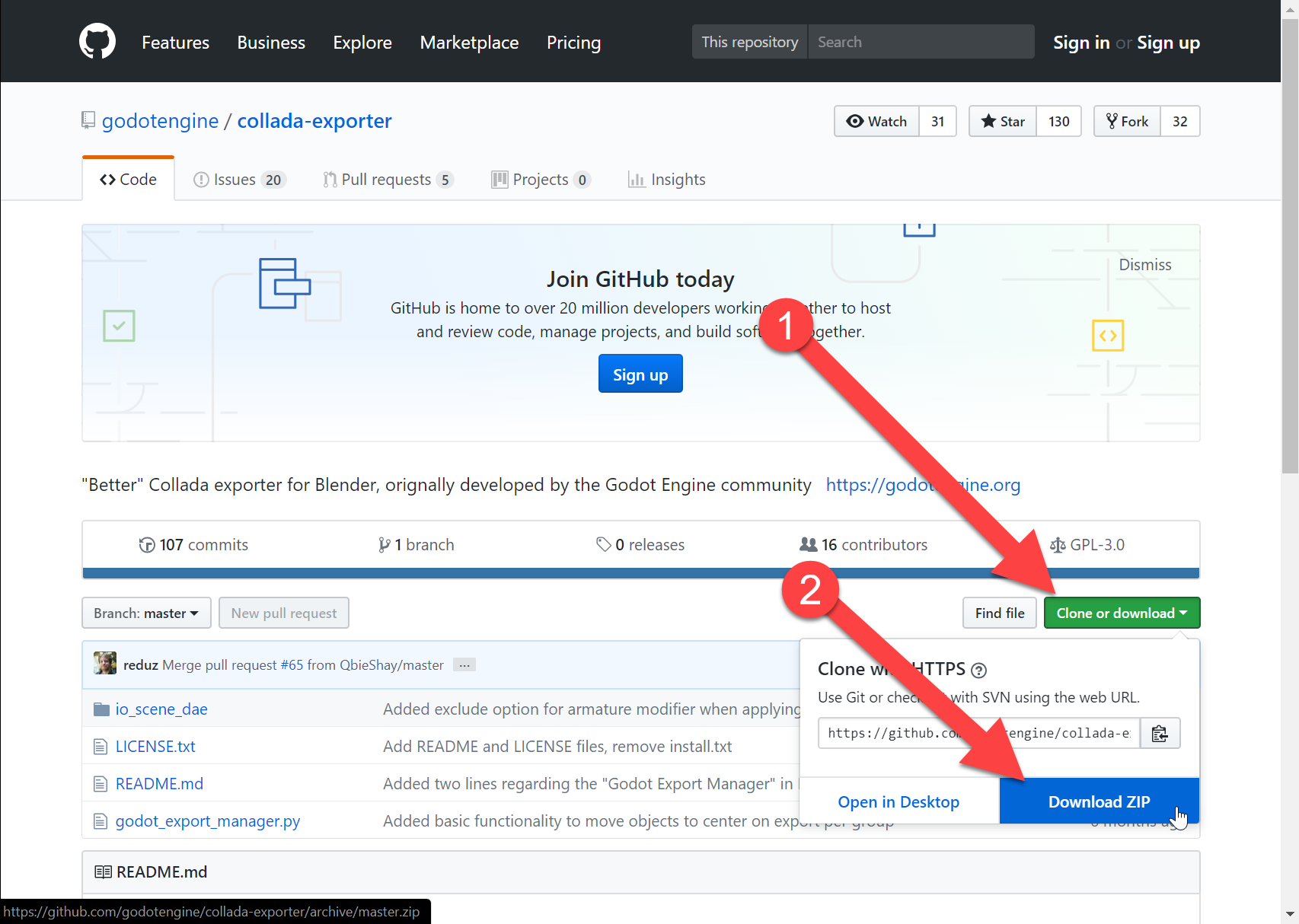
Task: Open help icon next to Clone with HTTPS
Action: 979,671
